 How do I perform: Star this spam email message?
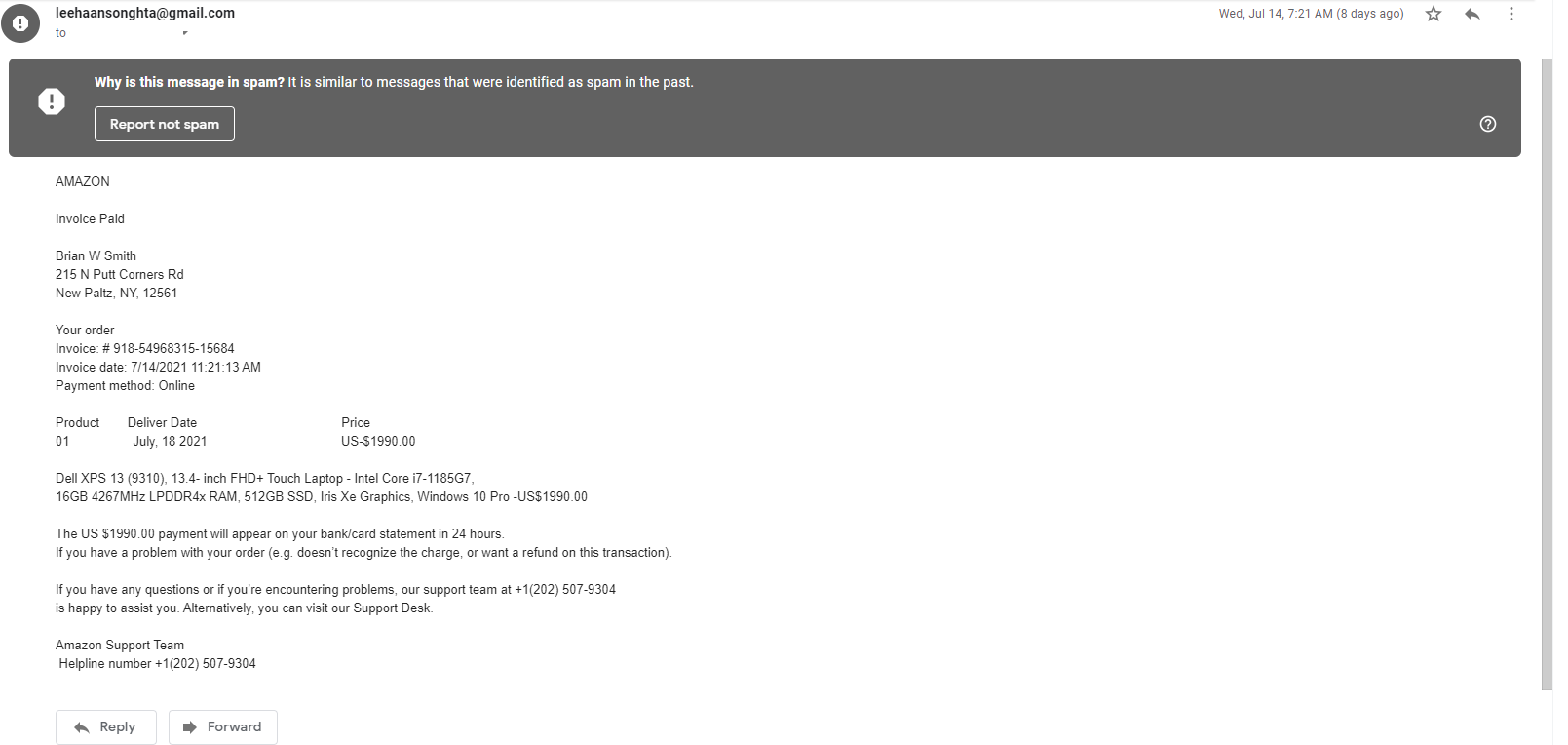tap(1434, 14)
